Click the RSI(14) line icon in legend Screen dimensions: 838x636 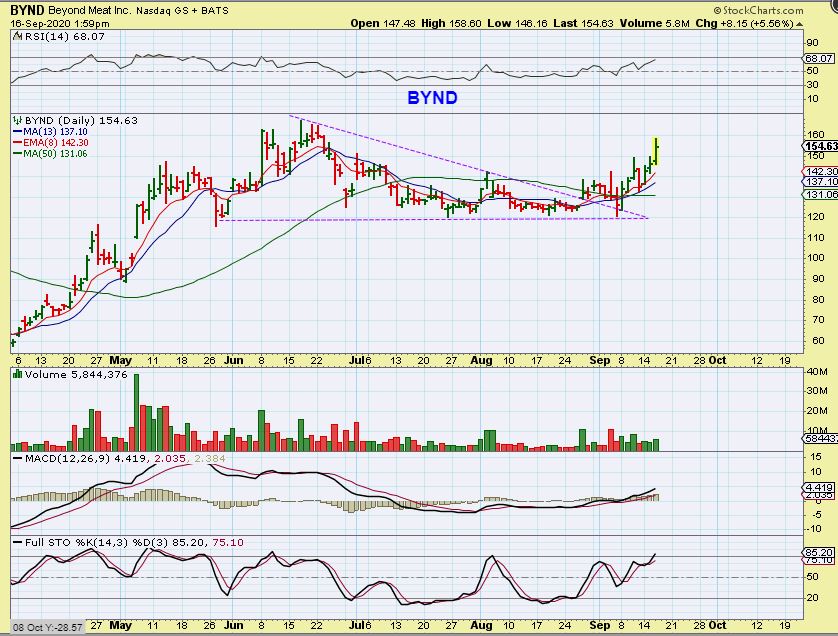pos(18,36)
